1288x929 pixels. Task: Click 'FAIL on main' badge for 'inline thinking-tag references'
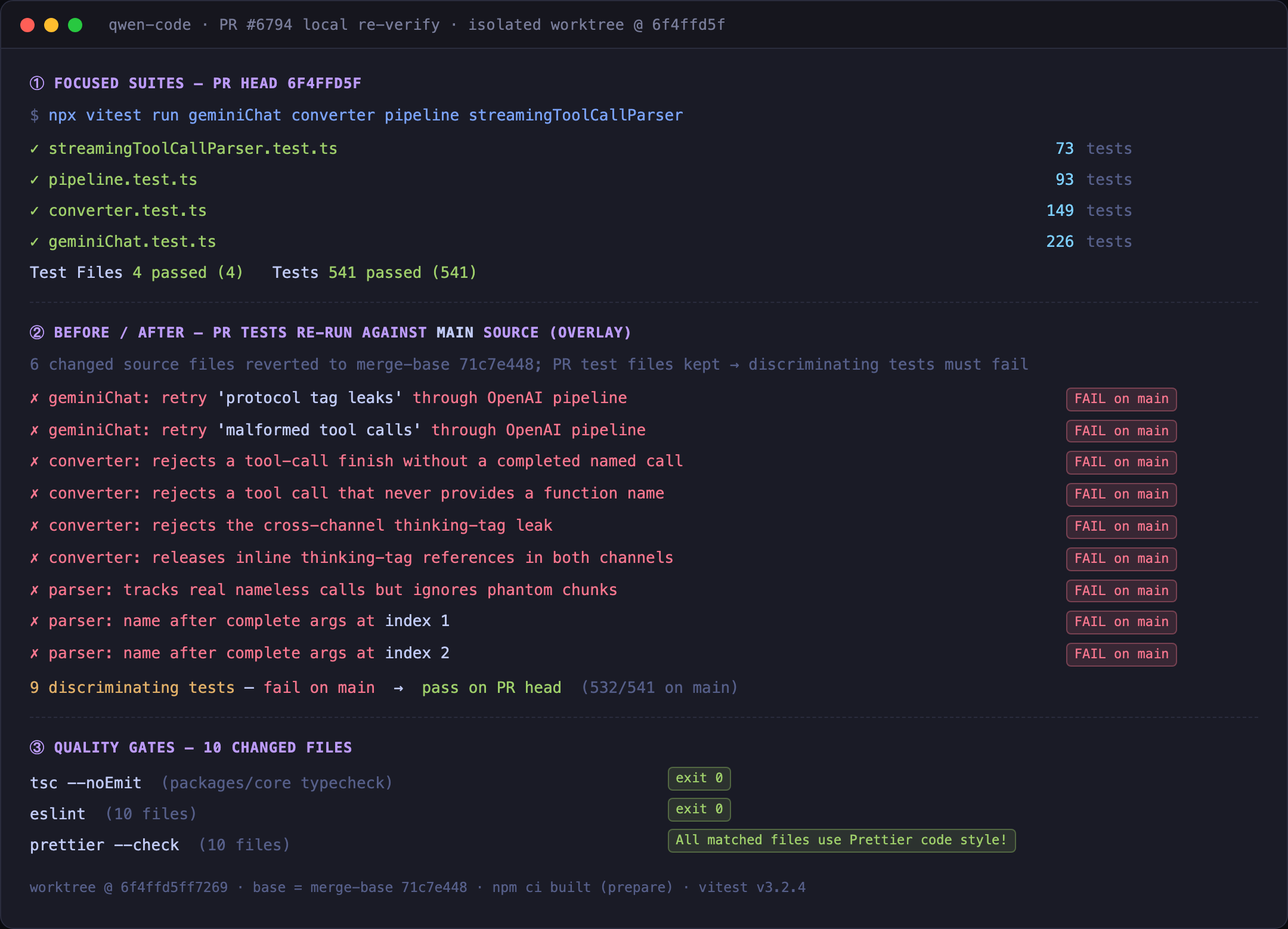click(1121, 559)
